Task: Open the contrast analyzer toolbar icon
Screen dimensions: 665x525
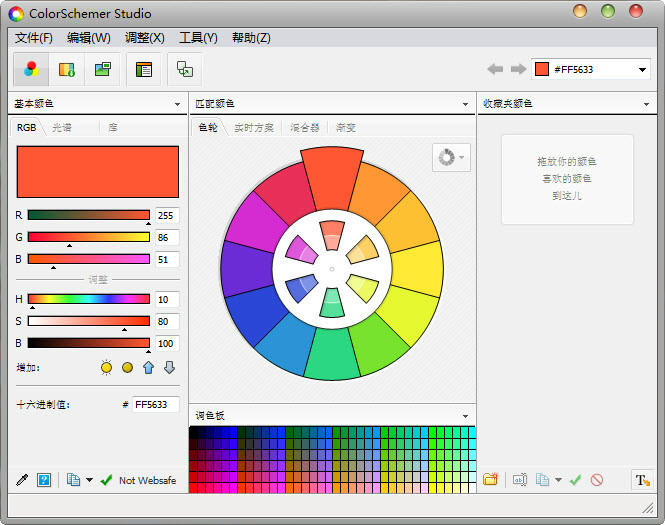Action: [x=184, y=69]
